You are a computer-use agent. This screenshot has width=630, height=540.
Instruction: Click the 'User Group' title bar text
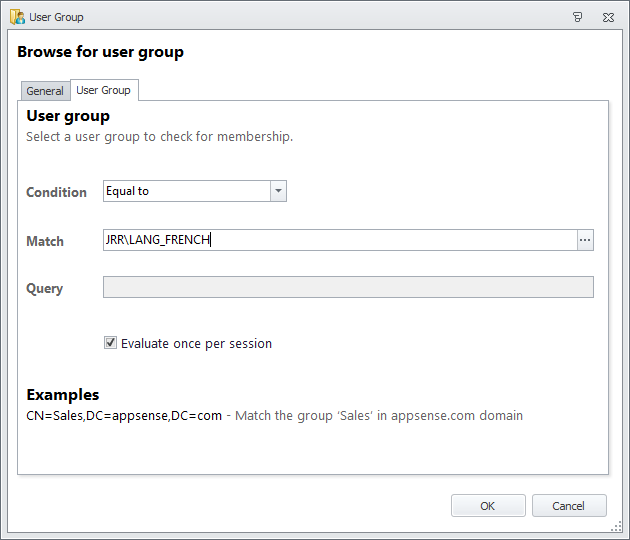point(57,17)
